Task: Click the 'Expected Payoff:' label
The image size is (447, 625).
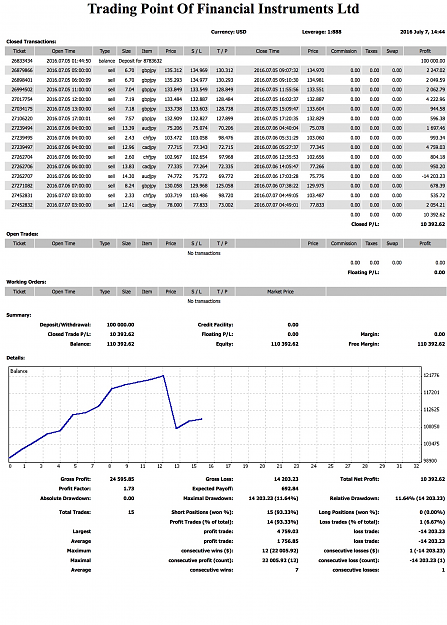Action: pyautogui.click(x=213, y=489)
